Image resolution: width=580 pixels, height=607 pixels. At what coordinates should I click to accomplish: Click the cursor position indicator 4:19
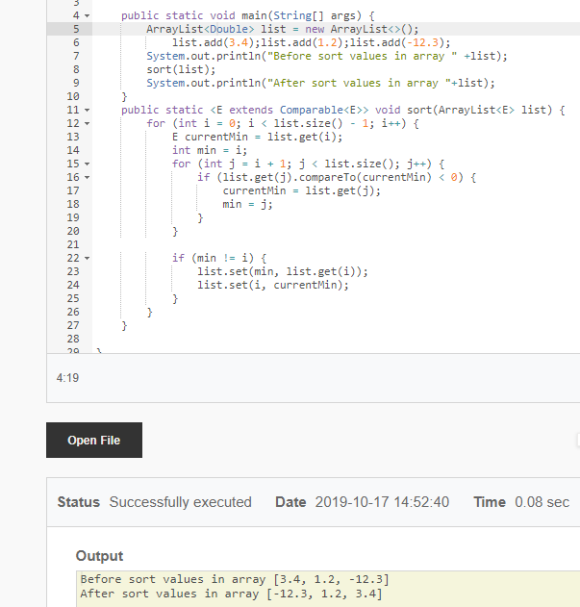[68, 378]
